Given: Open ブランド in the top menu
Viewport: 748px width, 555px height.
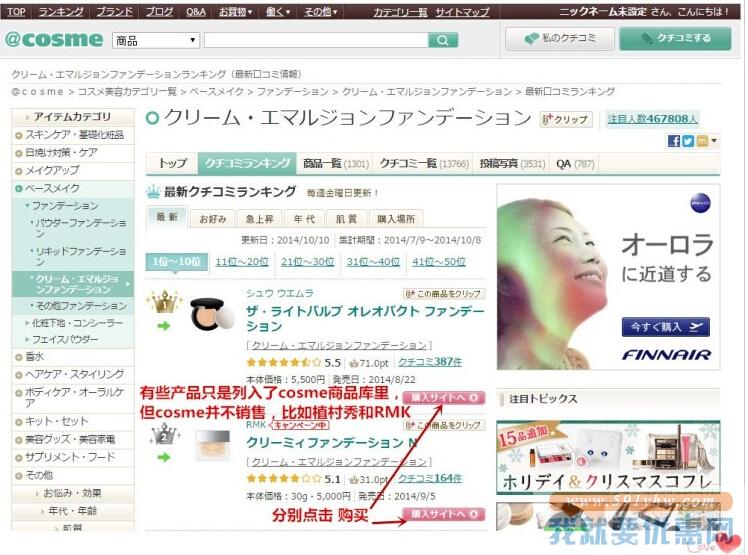Looking at the screenshot, I should [x=114, y=11].
